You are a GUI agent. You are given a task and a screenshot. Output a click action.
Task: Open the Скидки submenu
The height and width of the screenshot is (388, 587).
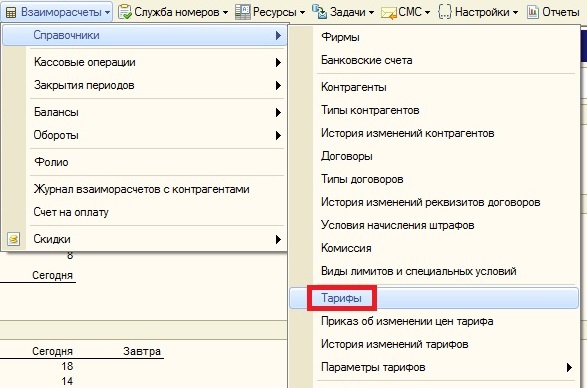pos(145,239)
